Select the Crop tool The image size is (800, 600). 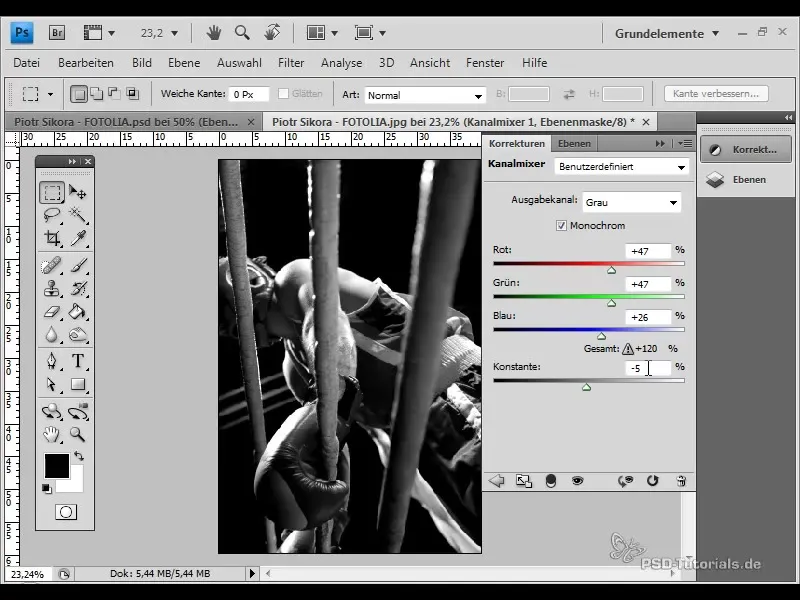pos(53,238)
